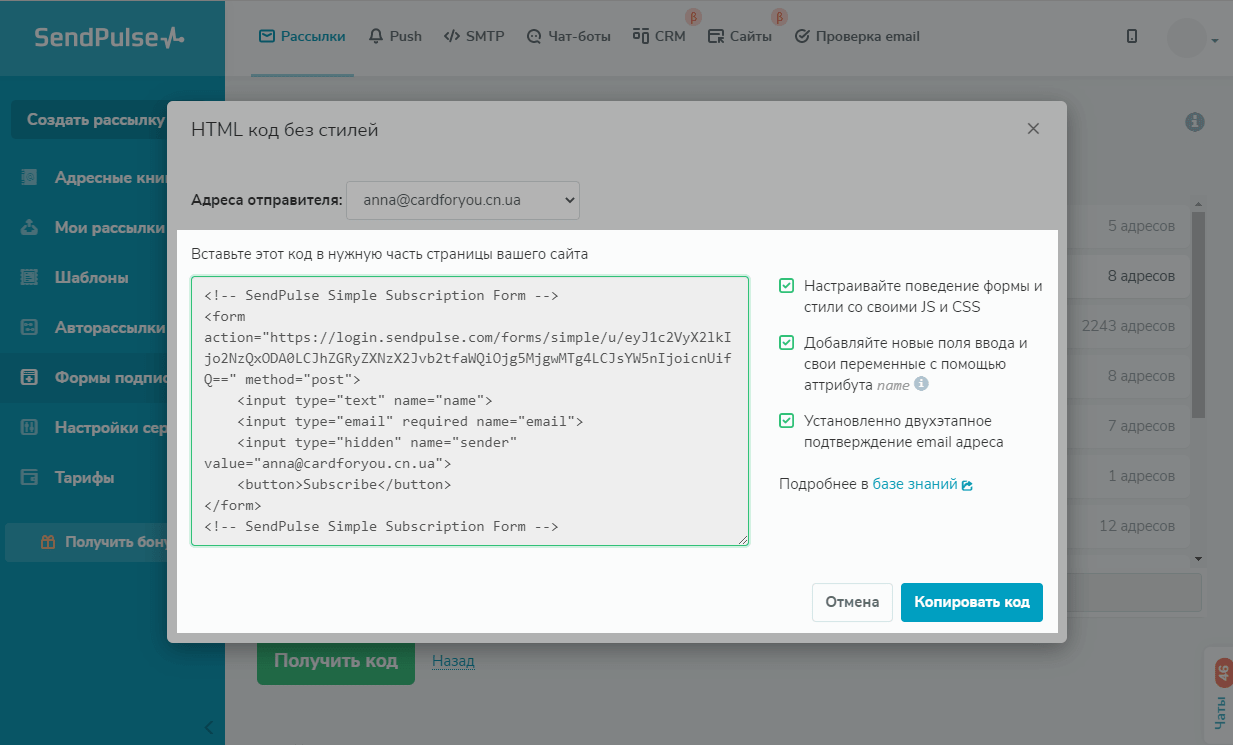The image size is (1233, 745).
Task: Click the mobile phone icon in header
Action: click(1132, 37)
